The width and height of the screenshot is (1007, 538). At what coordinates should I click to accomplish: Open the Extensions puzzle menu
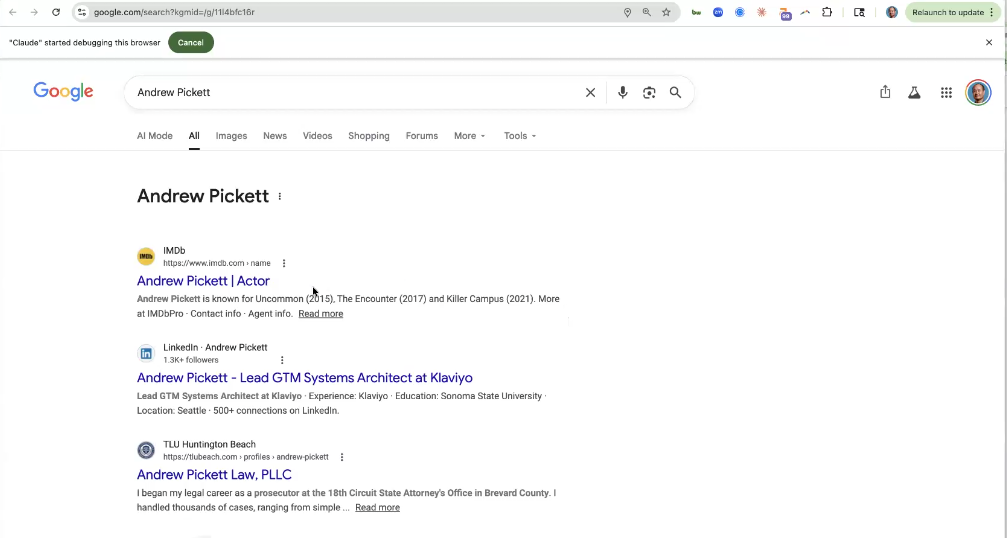coord(827,12)
